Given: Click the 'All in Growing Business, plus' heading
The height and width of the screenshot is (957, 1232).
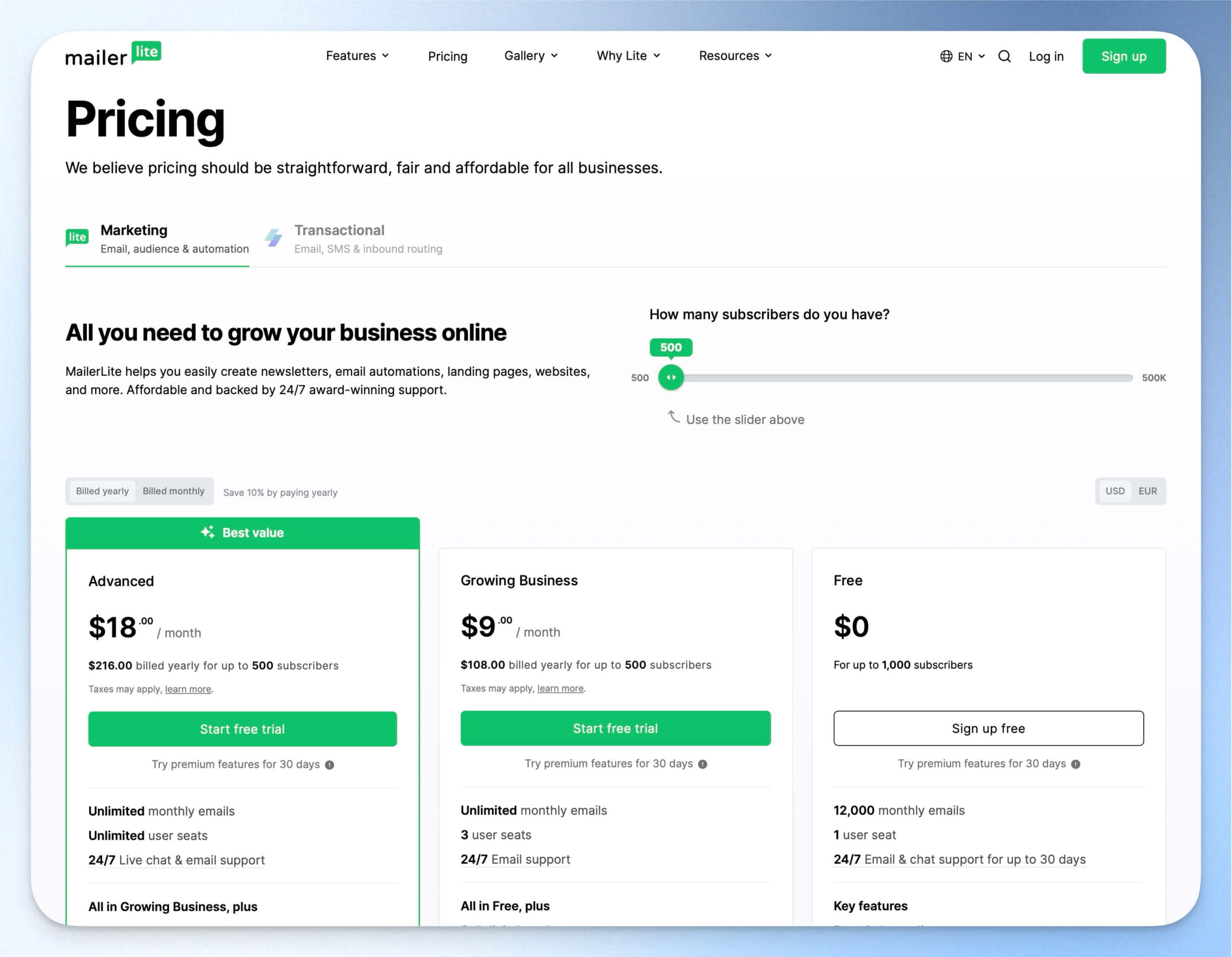Looking at the screenshot, I should coord(173,906).
